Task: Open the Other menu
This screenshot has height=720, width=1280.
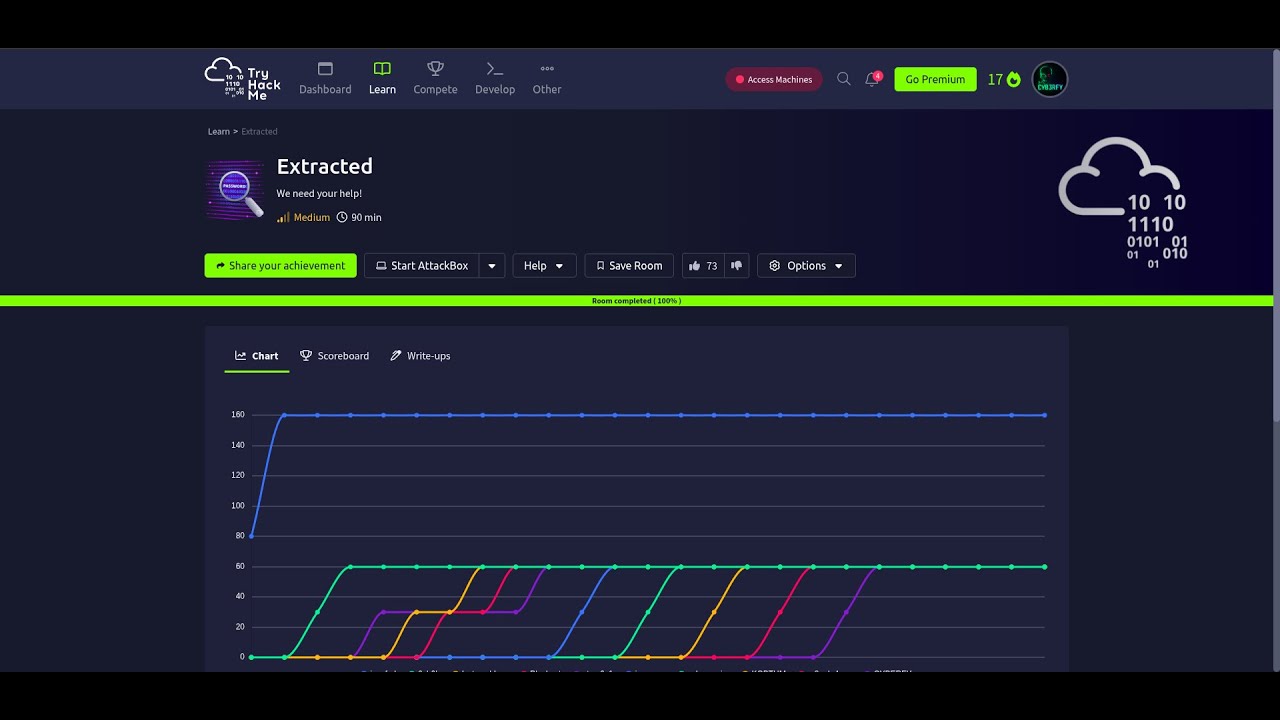Action: [x=547, y=79]
